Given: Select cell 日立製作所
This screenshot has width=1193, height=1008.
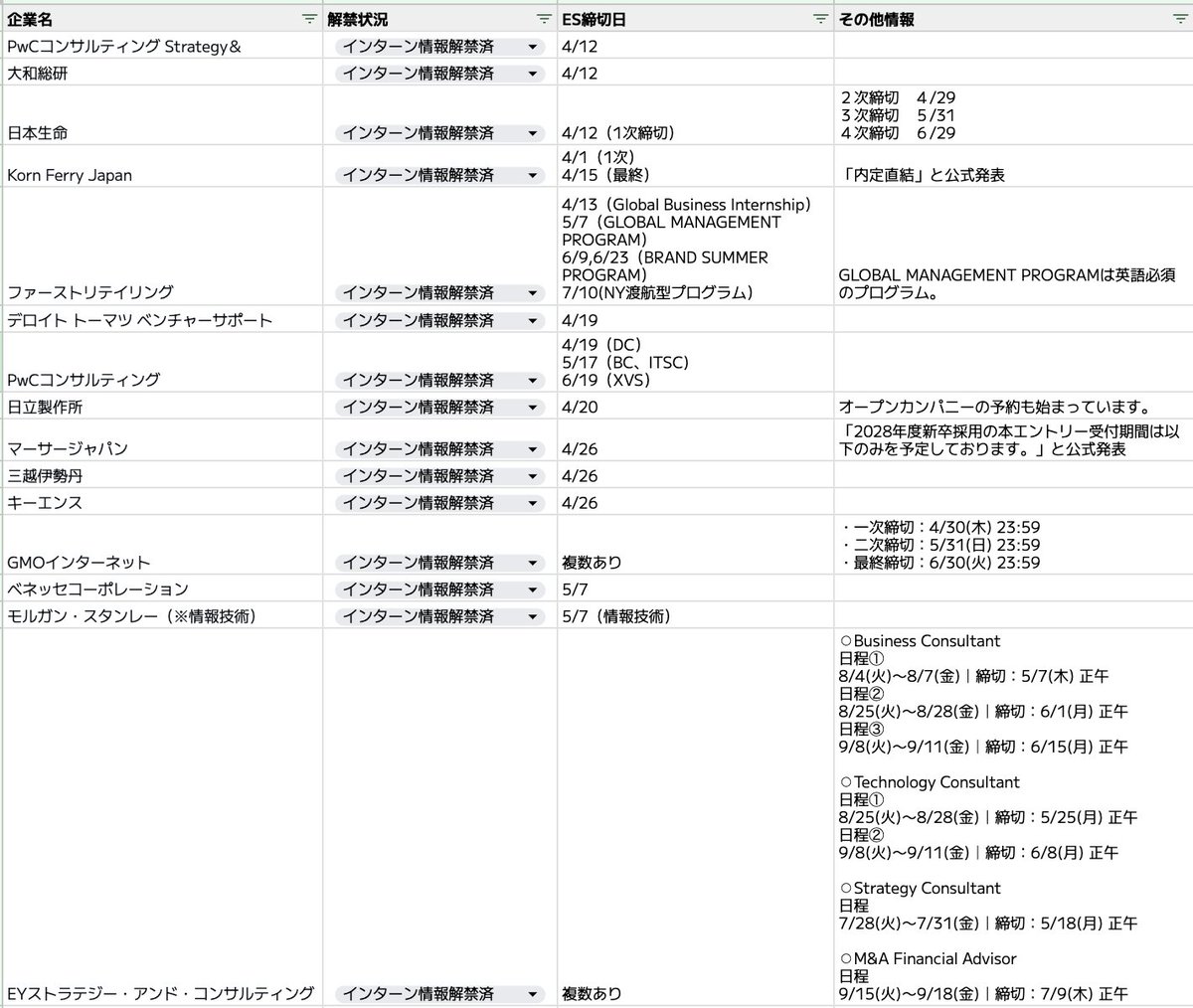Looking at the screenshot, I should pyautogui.click(x=161, y=406).
